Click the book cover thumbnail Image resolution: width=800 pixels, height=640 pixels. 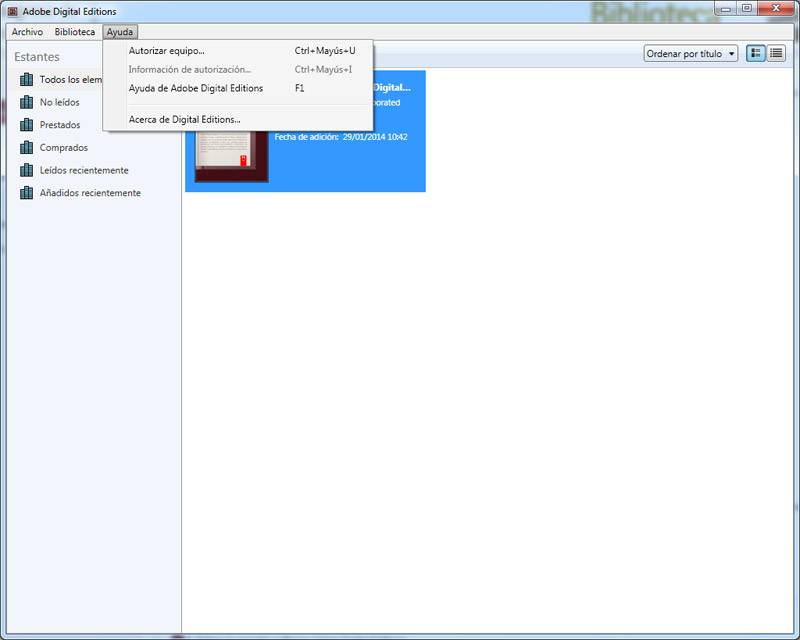(x=232, y=156)
